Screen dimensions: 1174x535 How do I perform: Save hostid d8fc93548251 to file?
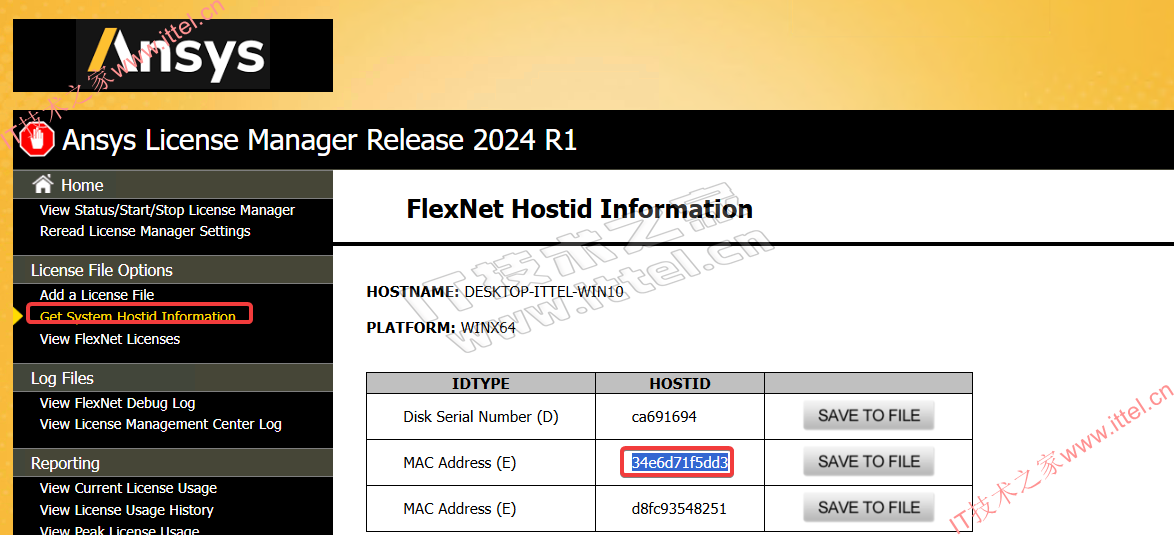pyautogui.click(x=869, y=507)
